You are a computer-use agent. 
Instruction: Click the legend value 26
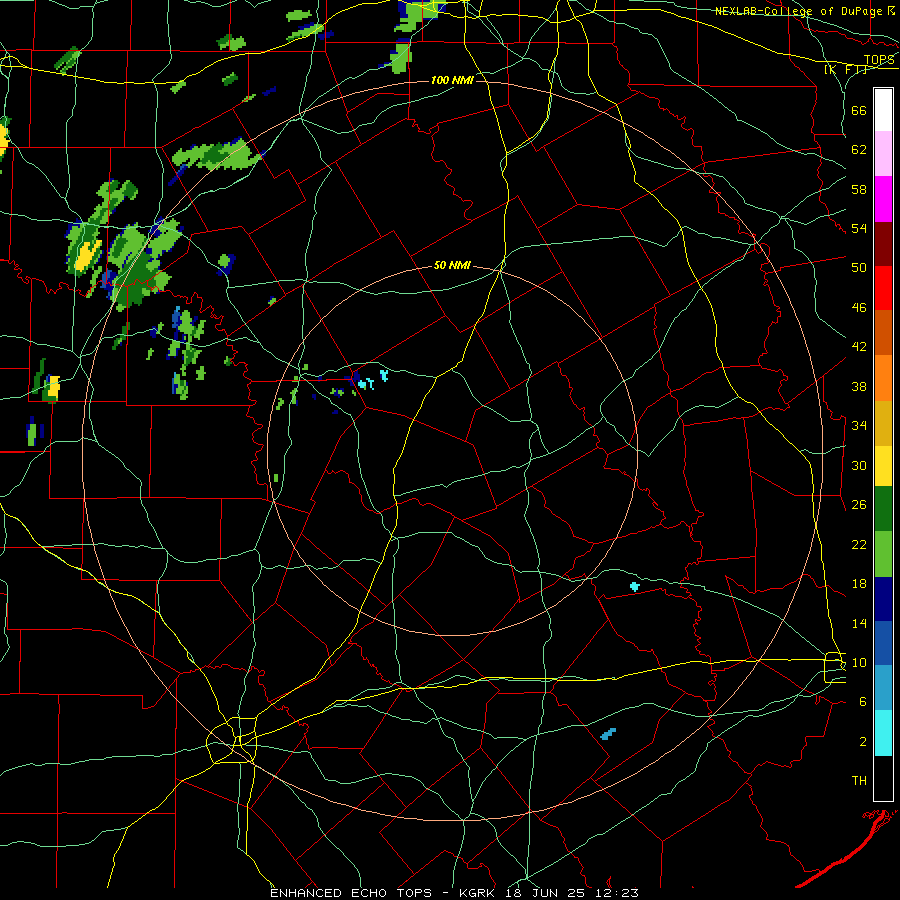pos(859,505)
